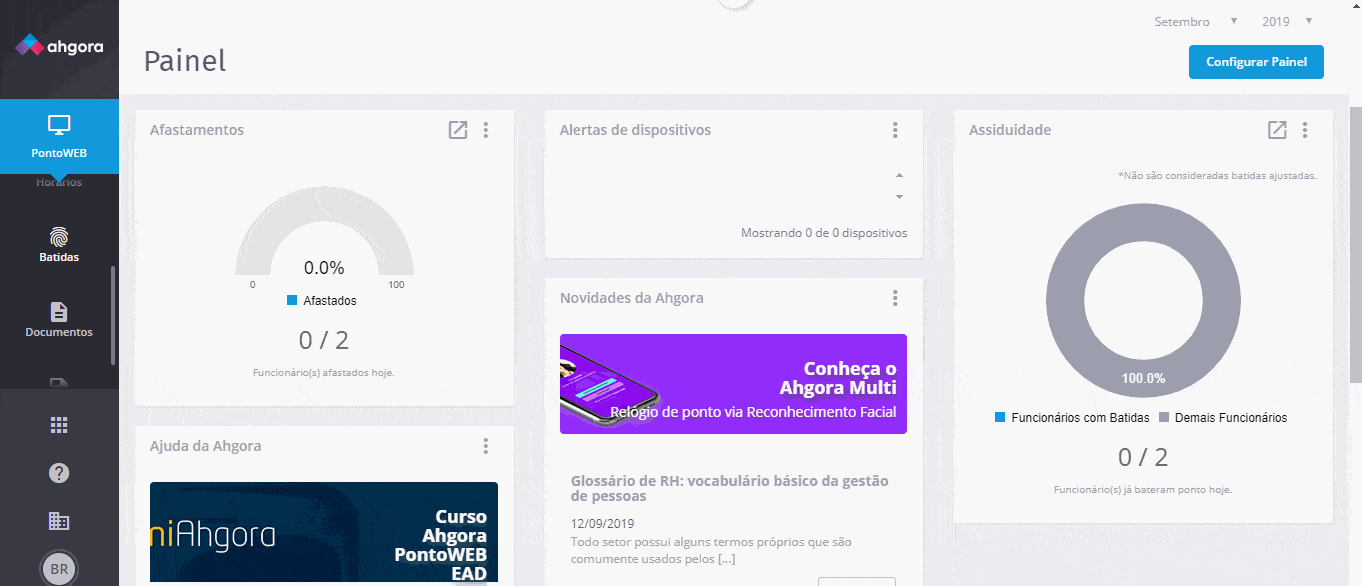Open Ajuda da Ahgora options menu
The width and height of the screenshot is (1362, 586).
pyautogui.click(x=486, y=446)
